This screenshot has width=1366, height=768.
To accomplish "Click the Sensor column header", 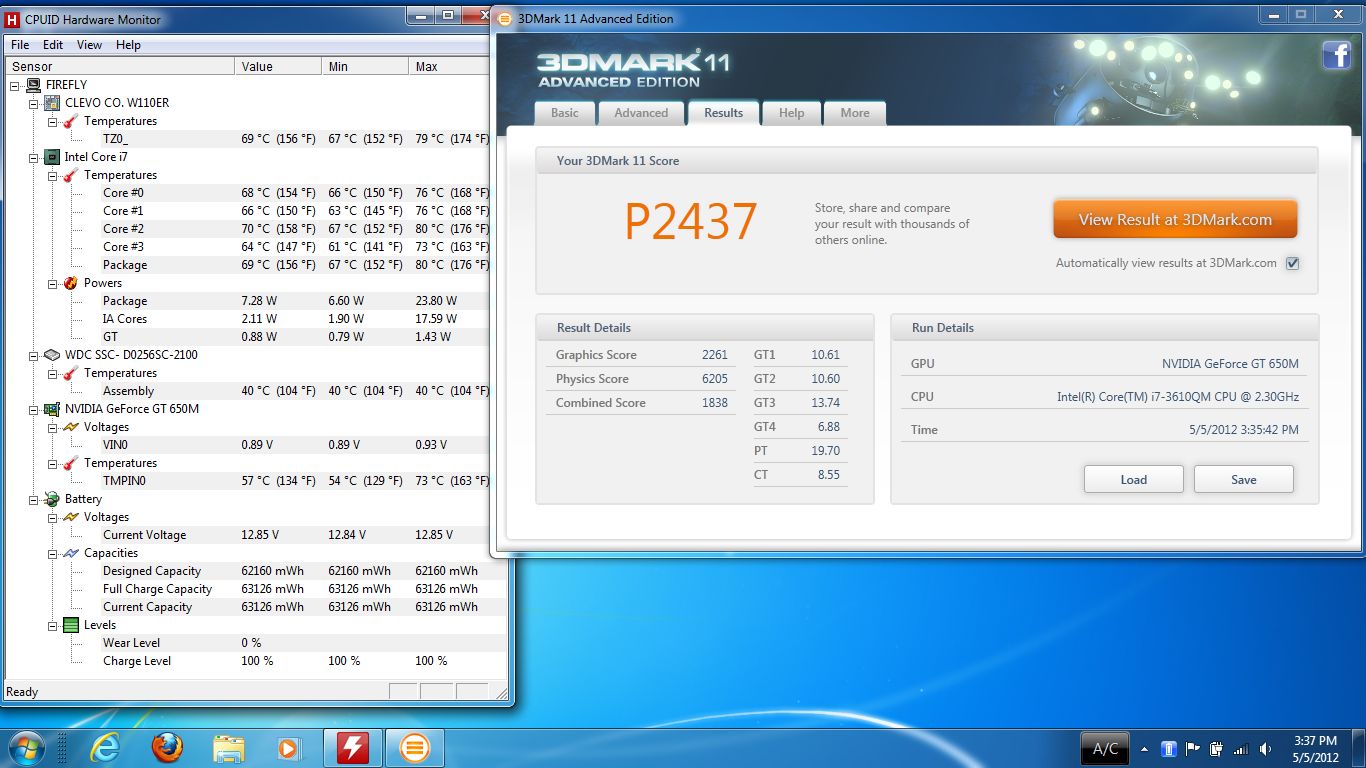I will coord(119,67).
